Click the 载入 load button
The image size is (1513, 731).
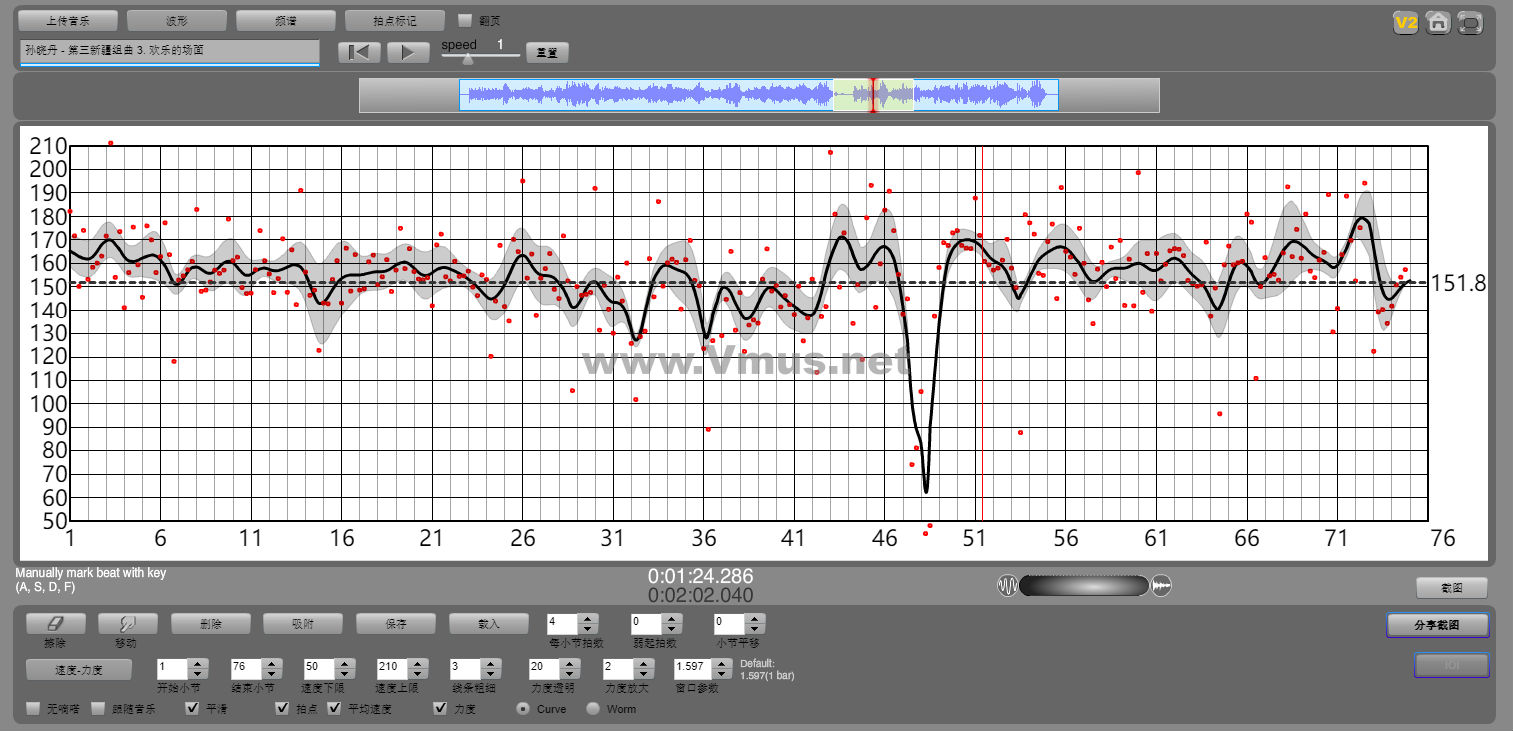pos(488,623)
